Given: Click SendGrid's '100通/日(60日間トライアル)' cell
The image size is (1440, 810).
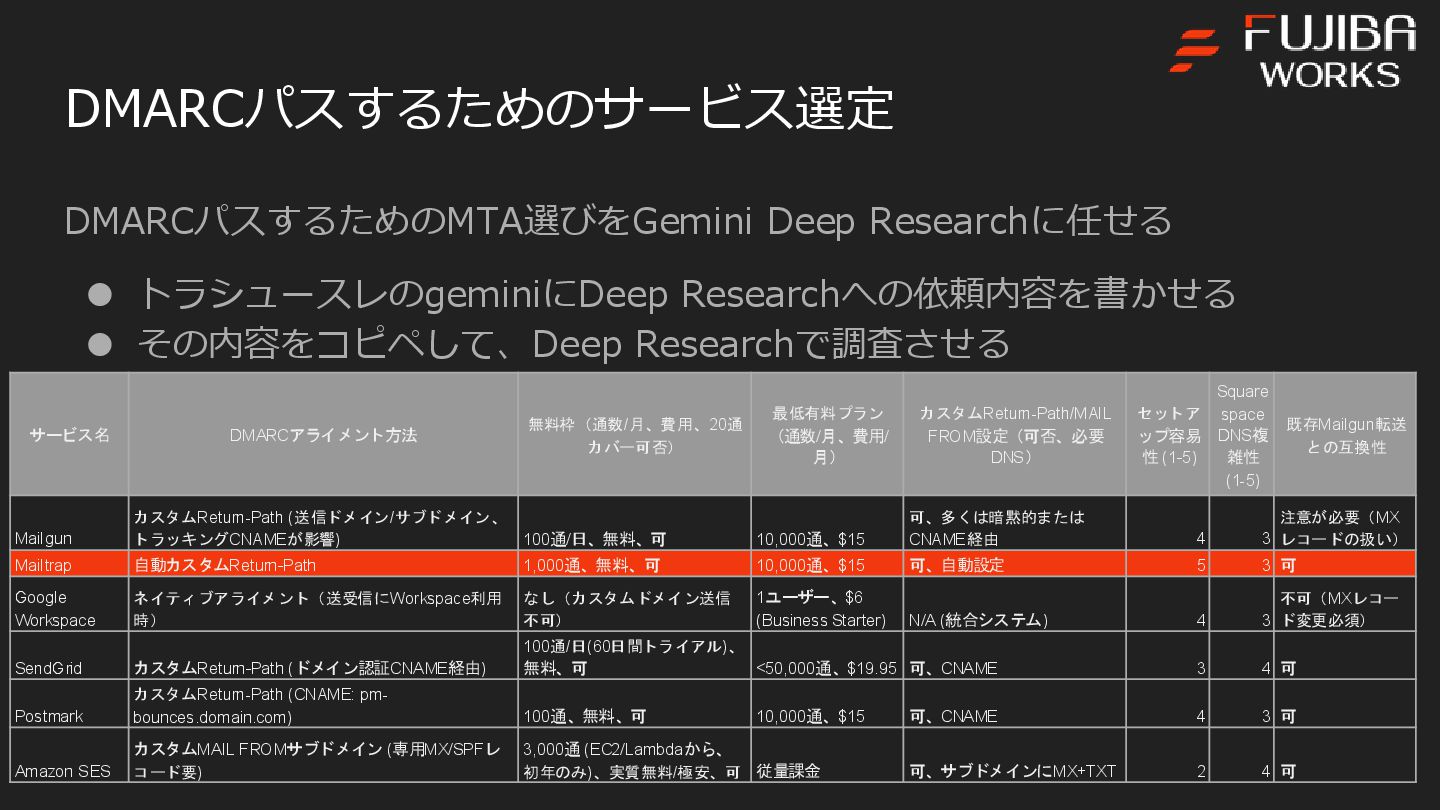Looking at the screenshot, I should tap(634, 656).
